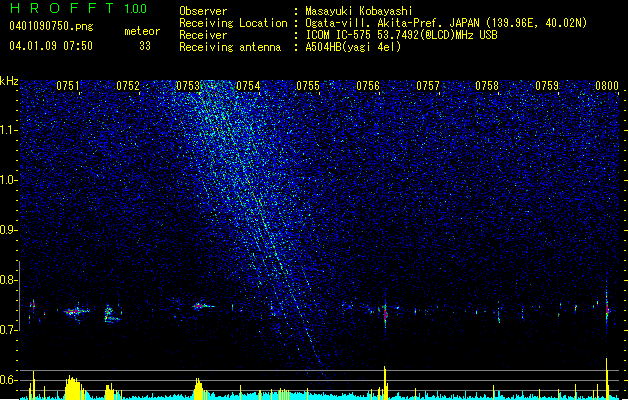Click the Receiving antenna label
This screenshot has width=629, height=400.
coord(230,47)
